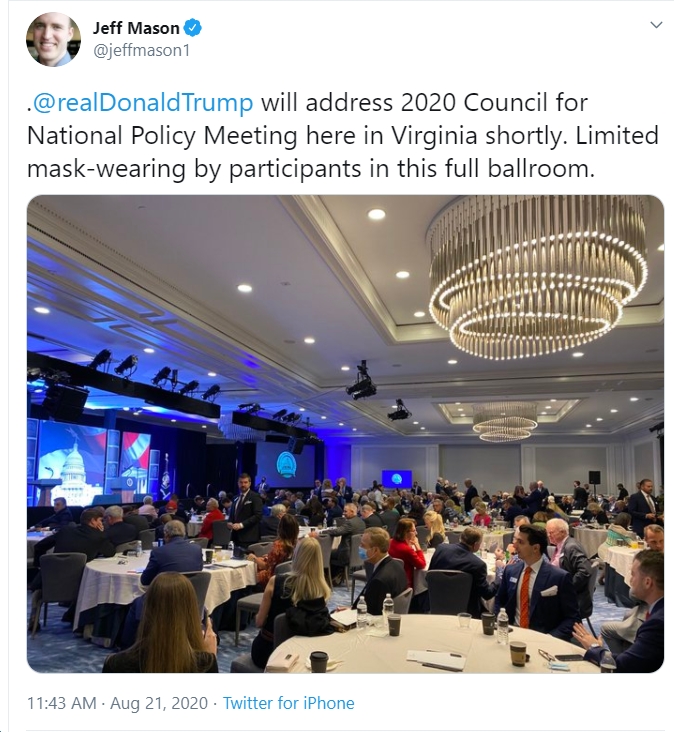Open the Twitter for iPhone source link
Image resolution: width=674 pixels, height=732 pixels.
click(x=288, y=703)
